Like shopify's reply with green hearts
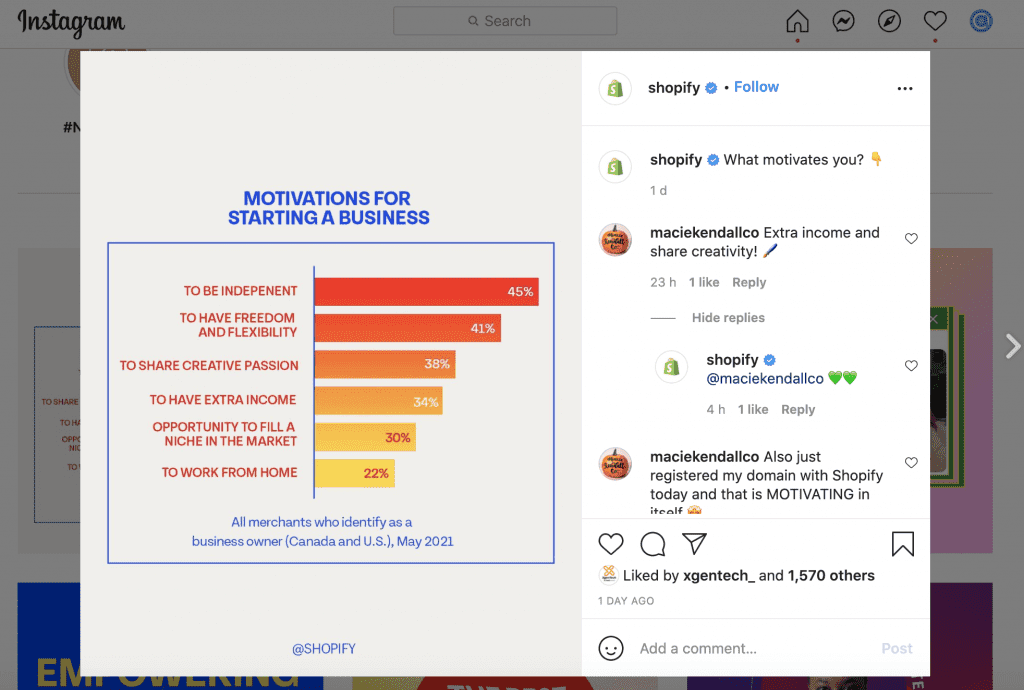This screenshot has width=1024, height=690. point(911,366)
